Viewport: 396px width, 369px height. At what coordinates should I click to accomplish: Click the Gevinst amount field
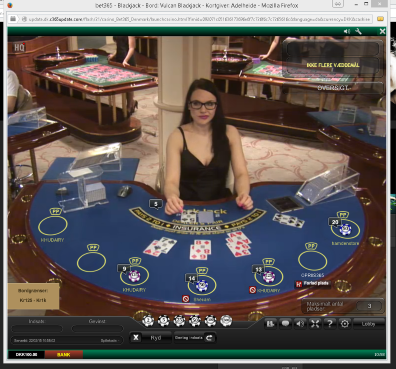coord(97,329)
